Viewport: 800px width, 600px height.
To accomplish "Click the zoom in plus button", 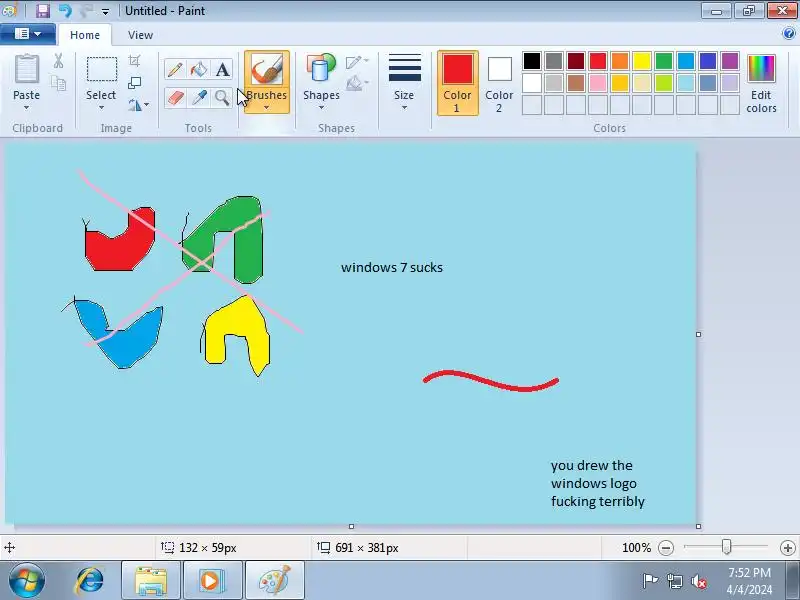I will (787, 548).
